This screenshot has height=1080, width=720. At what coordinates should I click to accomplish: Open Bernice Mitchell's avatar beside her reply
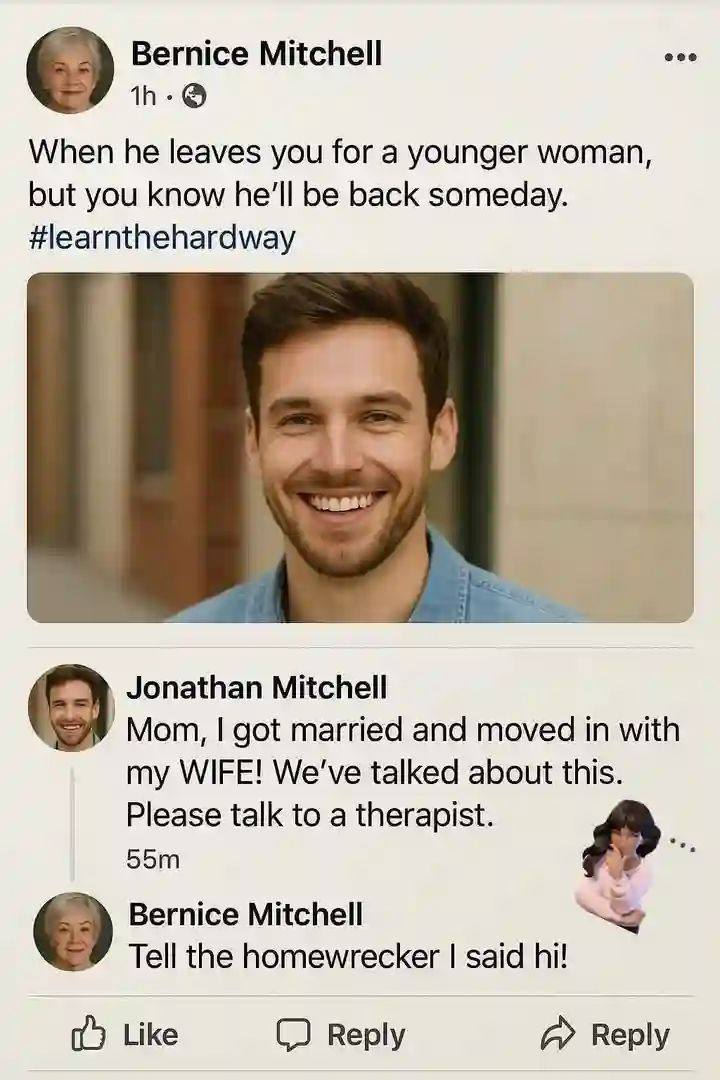[73, 932]
